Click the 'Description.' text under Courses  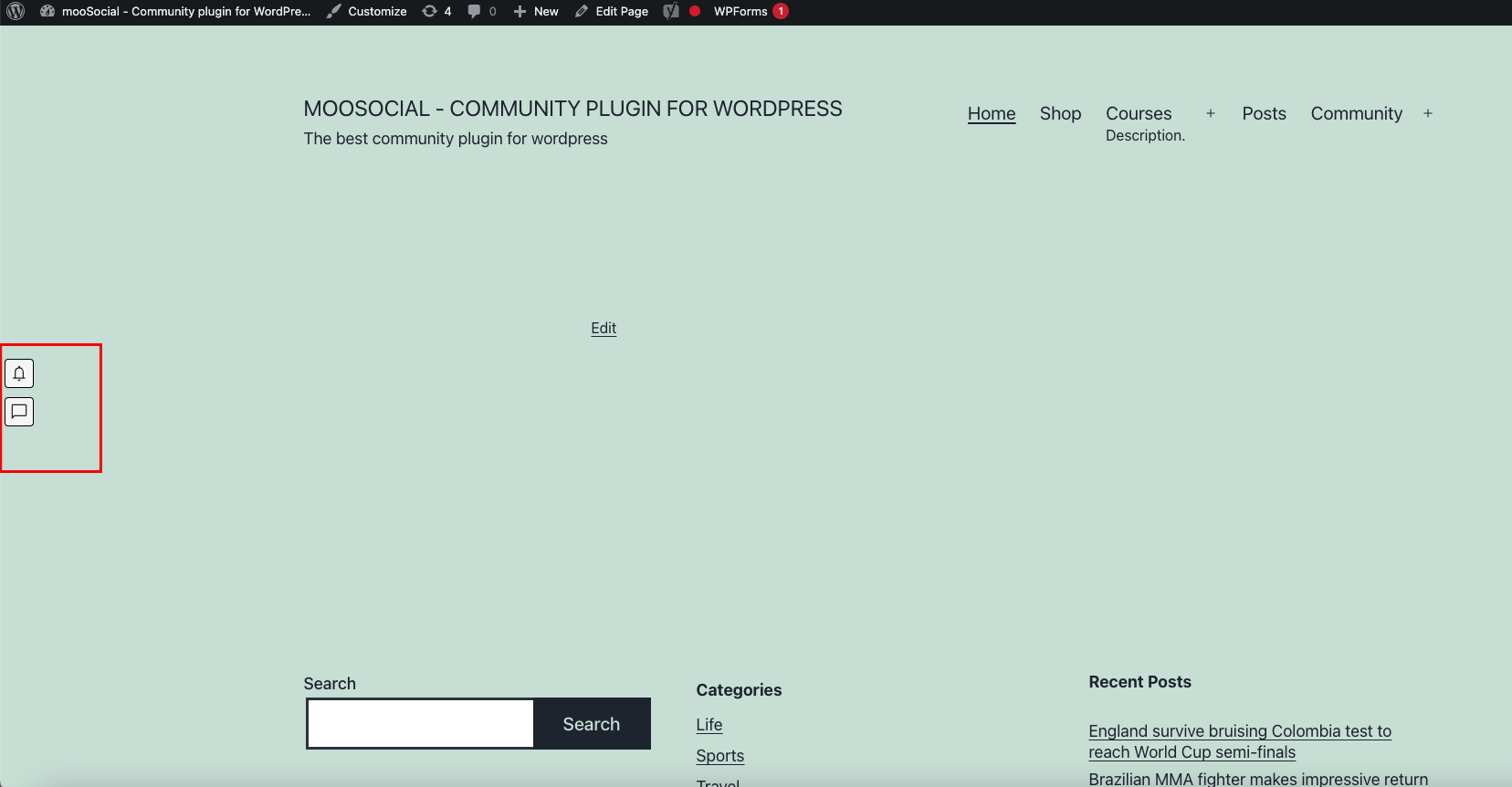point(1145,135)
